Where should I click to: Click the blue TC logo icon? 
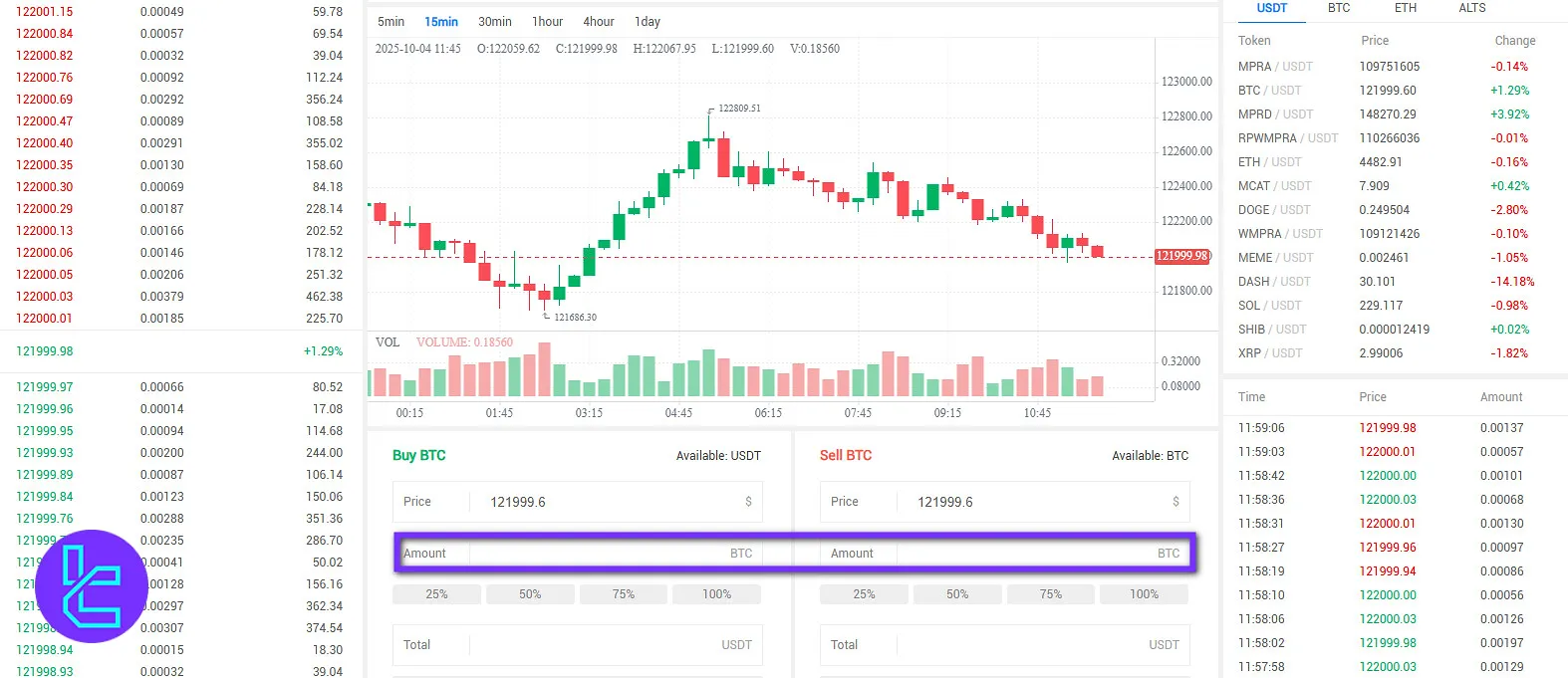tap(91, 585)
